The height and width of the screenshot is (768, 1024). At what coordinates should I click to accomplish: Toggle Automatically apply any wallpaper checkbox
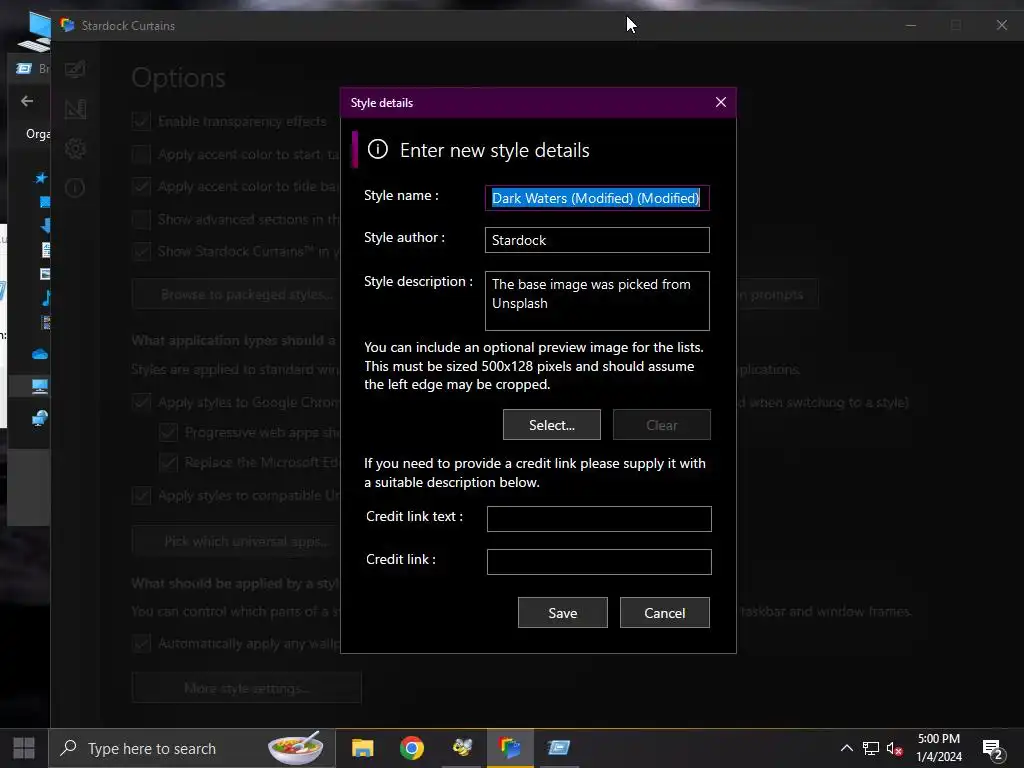coord(141,643)
